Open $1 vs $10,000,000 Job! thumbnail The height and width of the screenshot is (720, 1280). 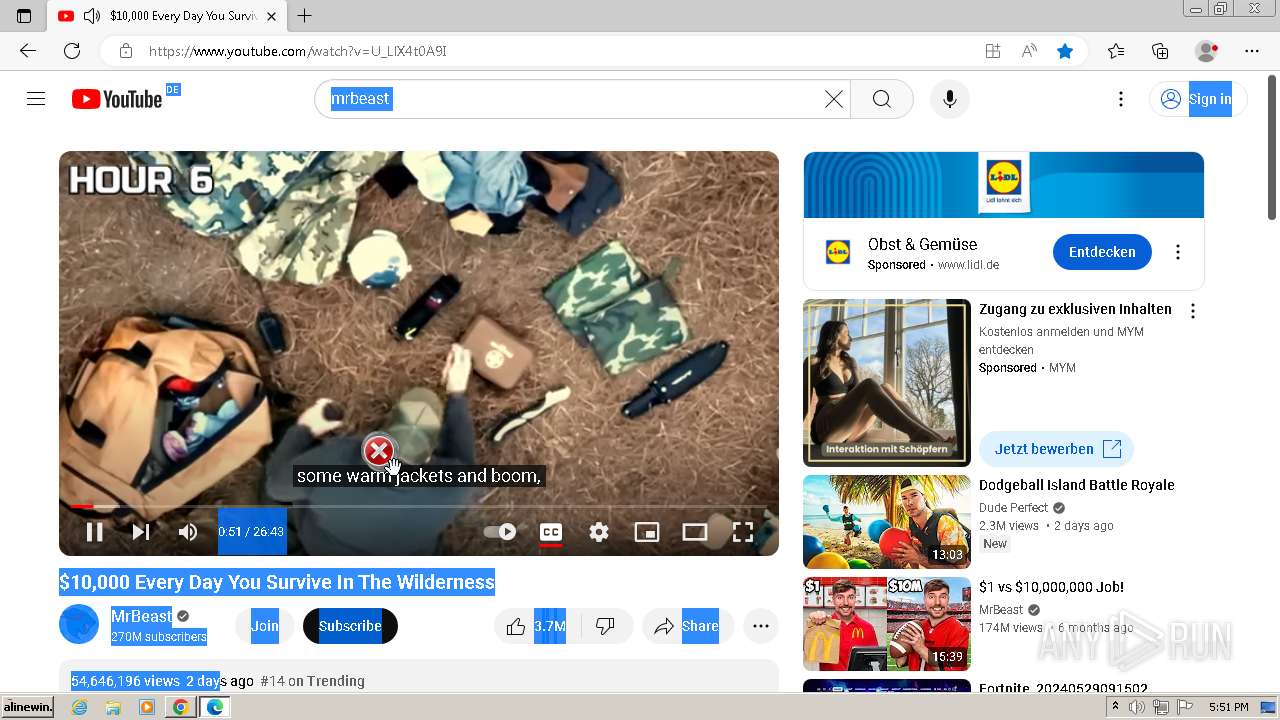click(887, 624)
